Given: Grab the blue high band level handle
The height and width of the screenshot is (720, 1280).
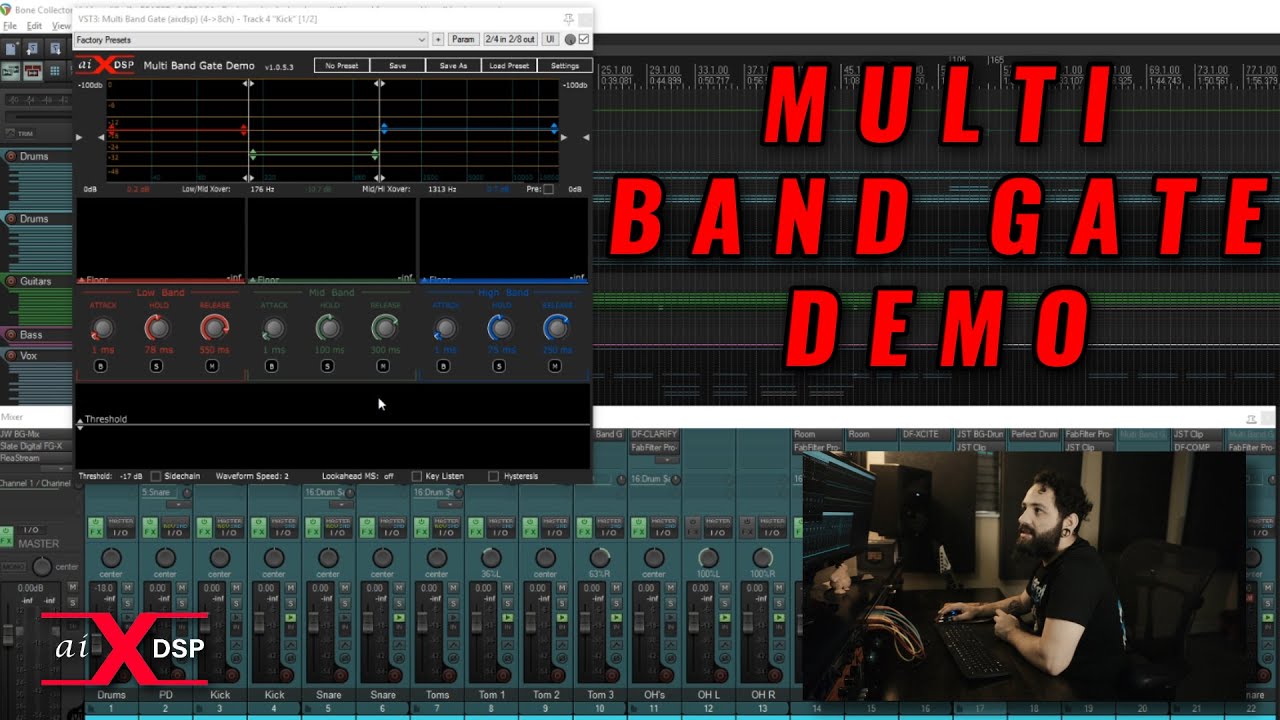Looking at the screenshot, I should point(383,128).
